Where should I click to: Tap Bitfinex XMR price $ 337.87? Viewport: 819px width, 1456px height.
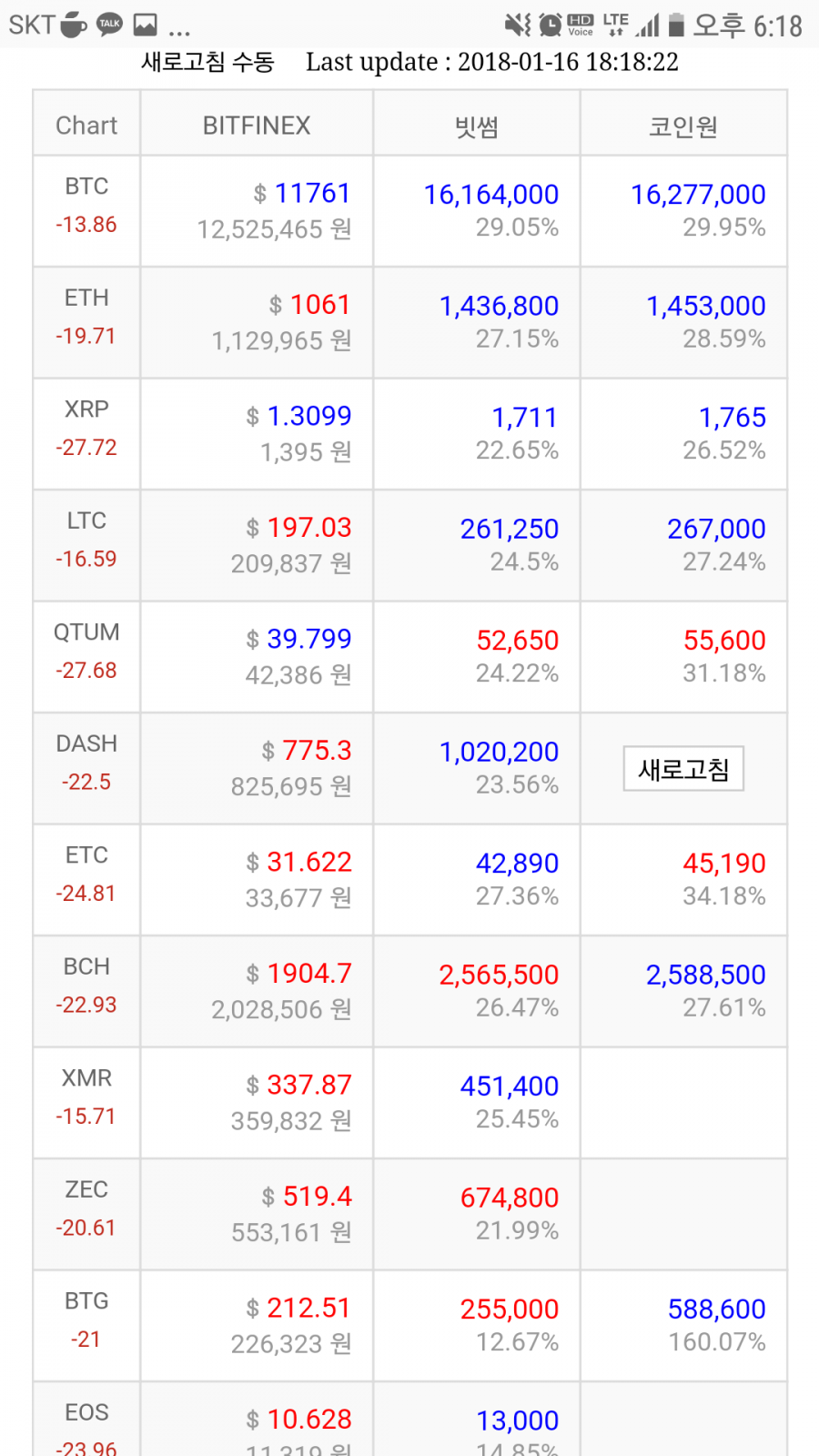click(x=298, y=1085)
